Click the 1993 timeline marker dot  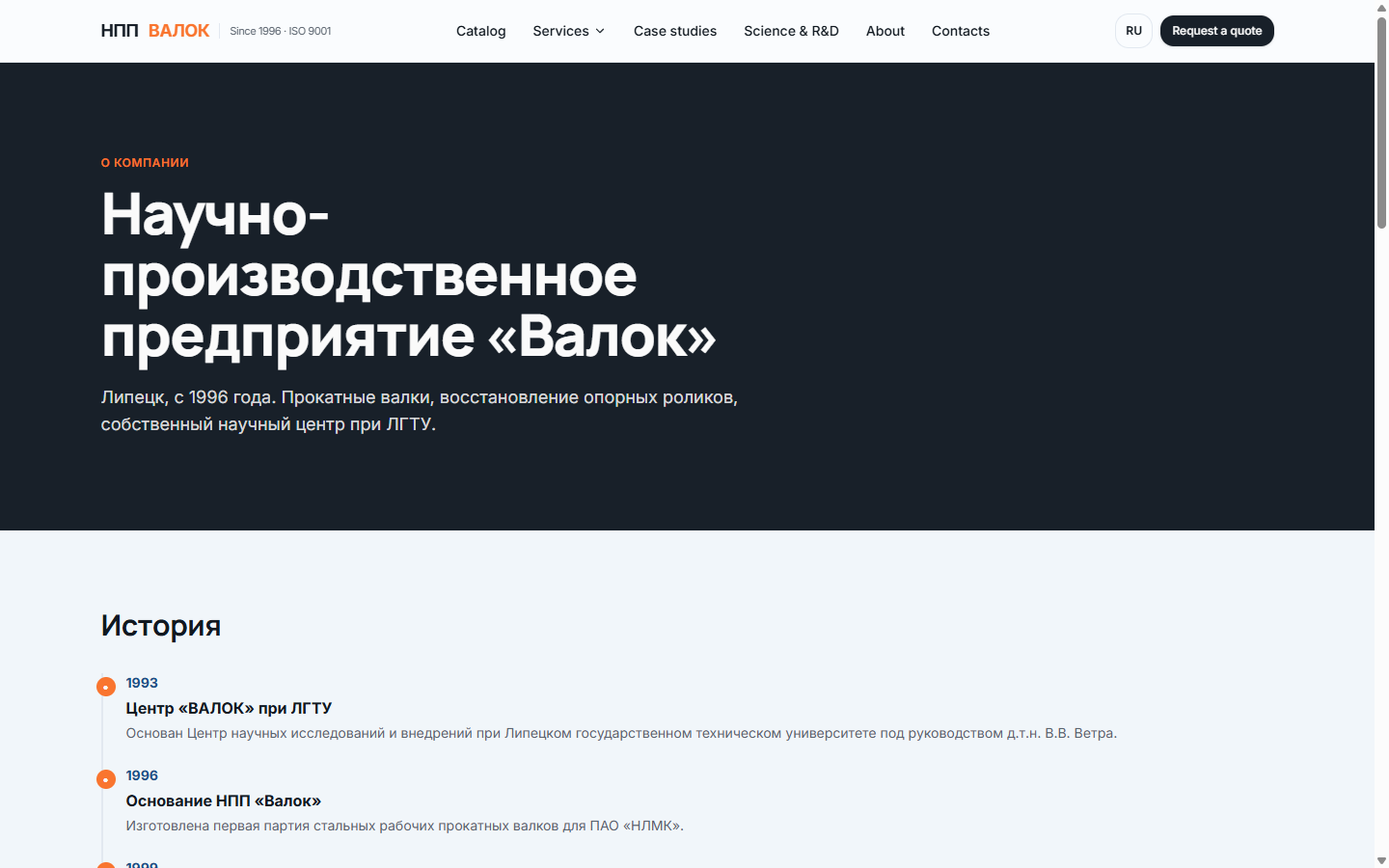pyautogui.click(x=106, y=687)
